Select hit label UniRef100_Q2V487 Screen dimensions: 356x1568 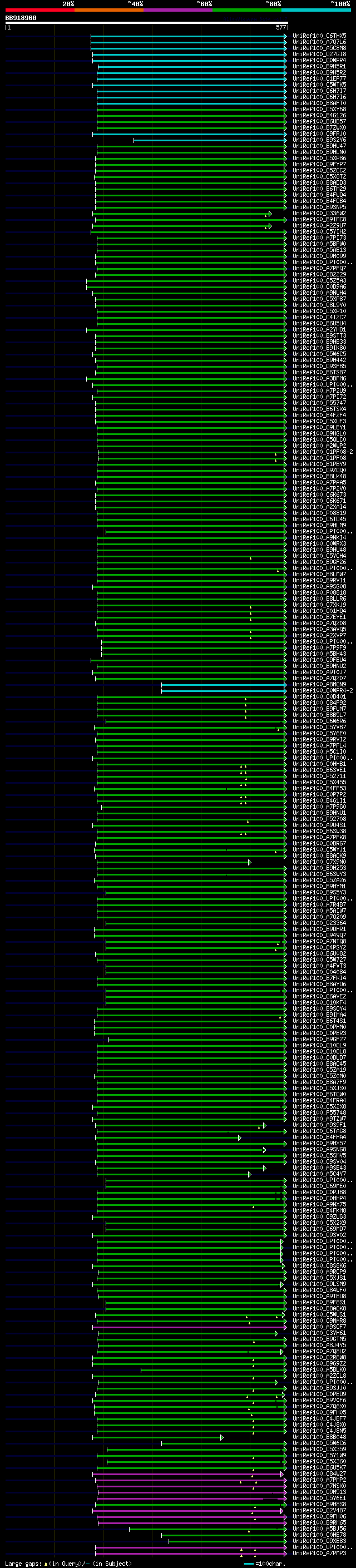(319, 1511)
